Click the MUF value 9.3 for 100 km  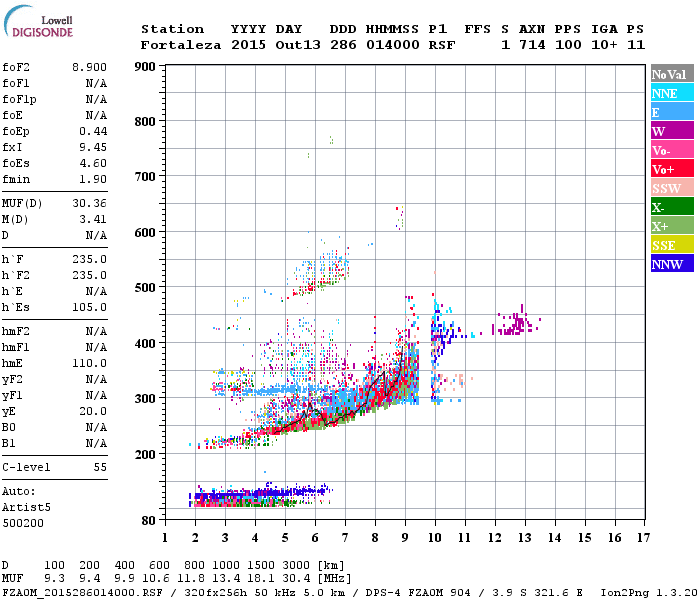point(54,579)
